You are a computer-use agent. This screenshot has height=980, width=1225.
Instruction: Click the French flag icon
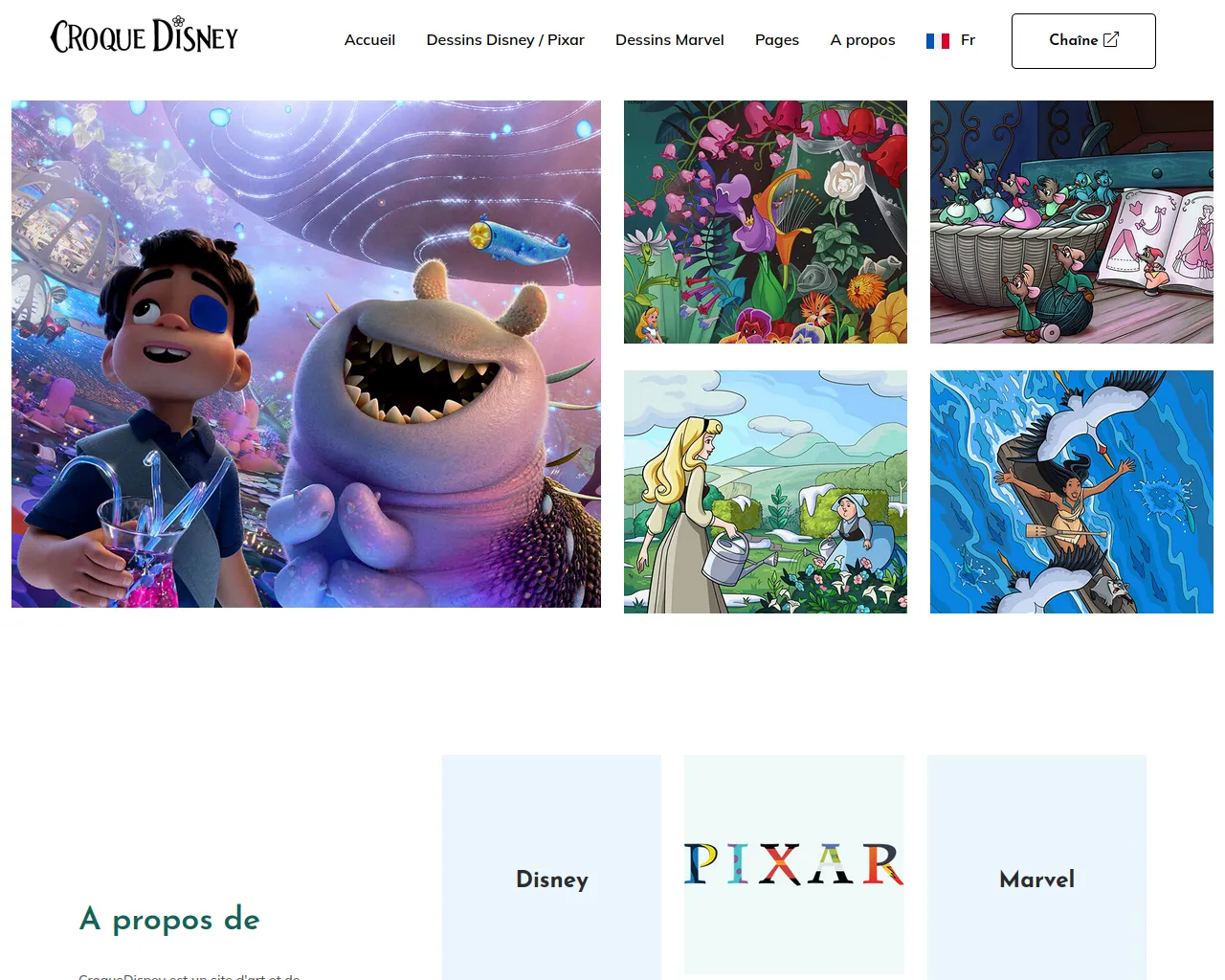[938, 40]
